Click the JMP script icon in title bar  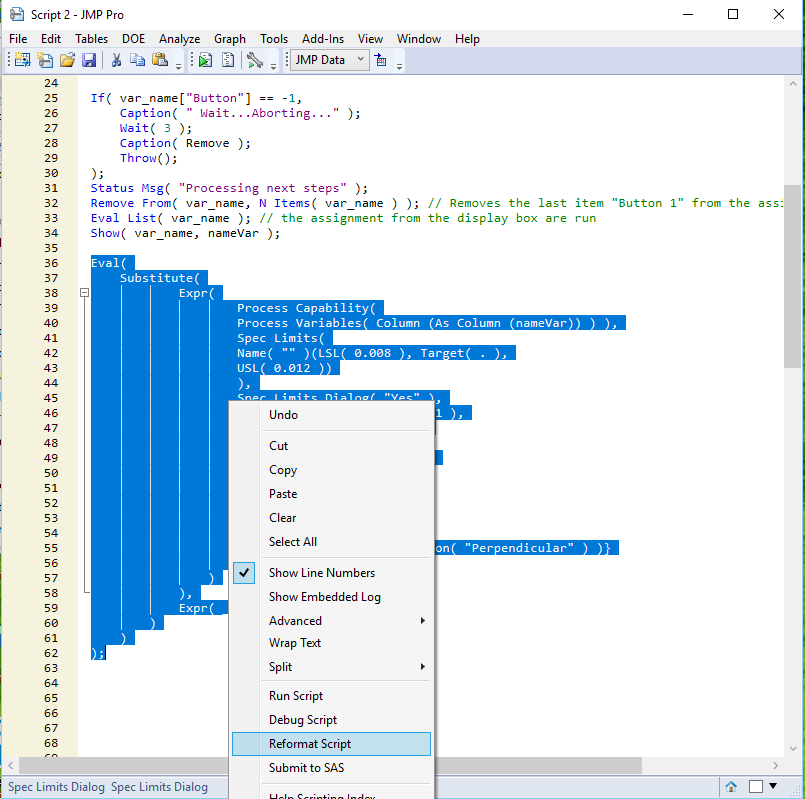click(x=16, y=14)
